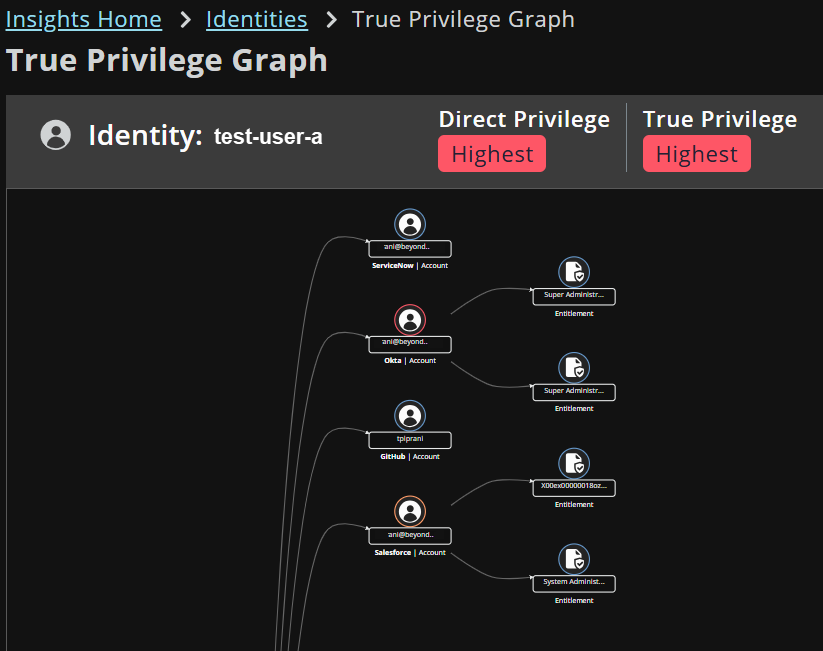Screen dimensions: 823x651
Task: Click the ani@beyond label under Okta node
Action: [409, 343]
